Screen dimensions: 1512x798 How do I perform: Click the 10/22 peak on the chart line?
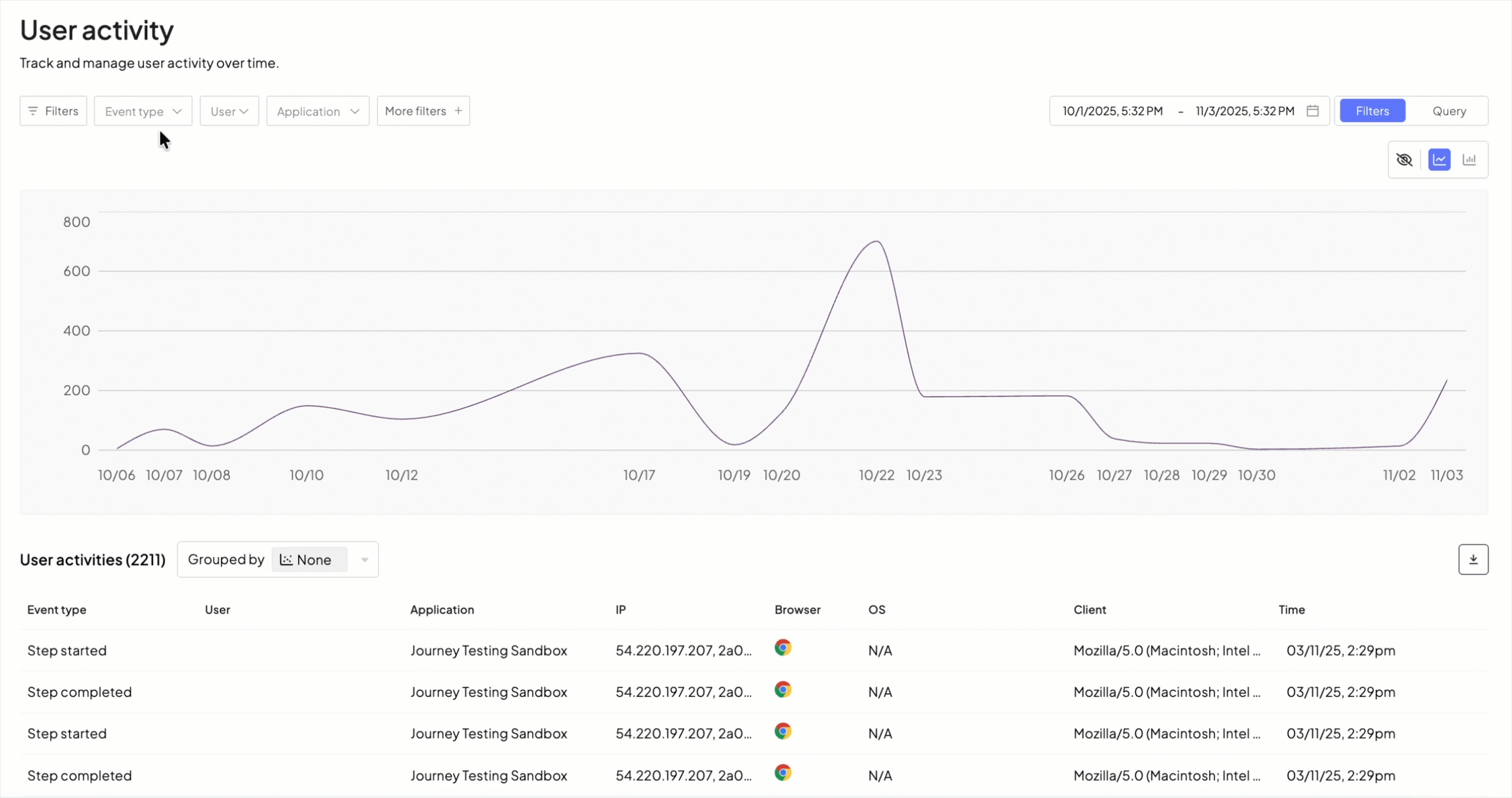(x=876, y=242)
